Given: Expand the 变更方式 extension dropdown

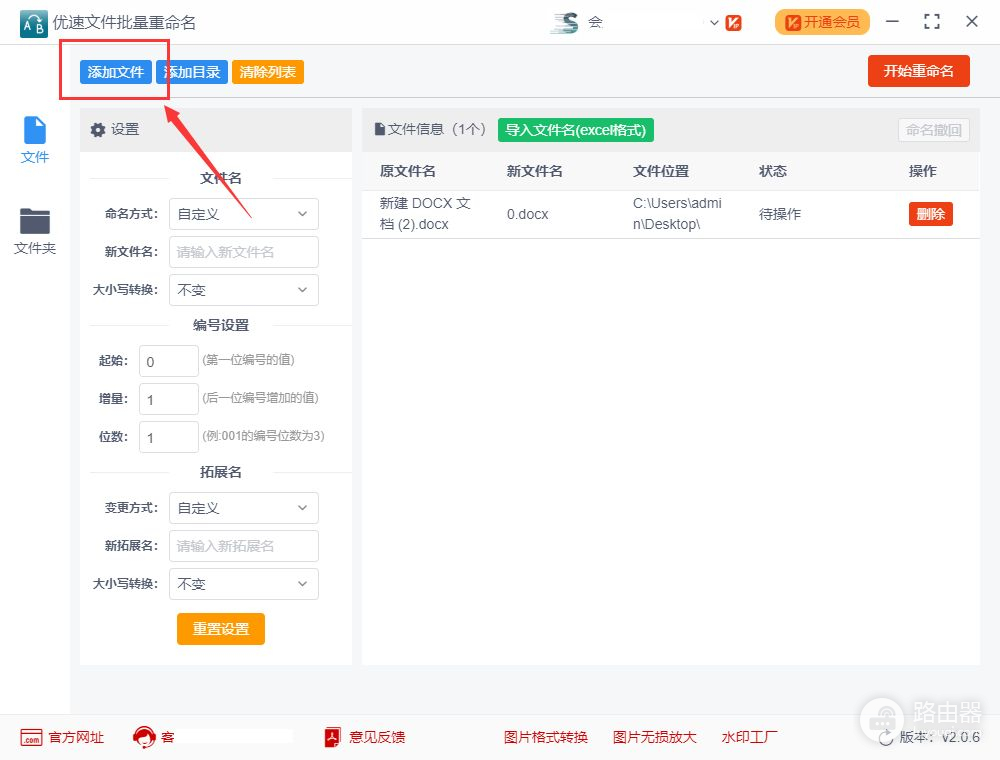Looking at the screenshot, I should 243,508.
